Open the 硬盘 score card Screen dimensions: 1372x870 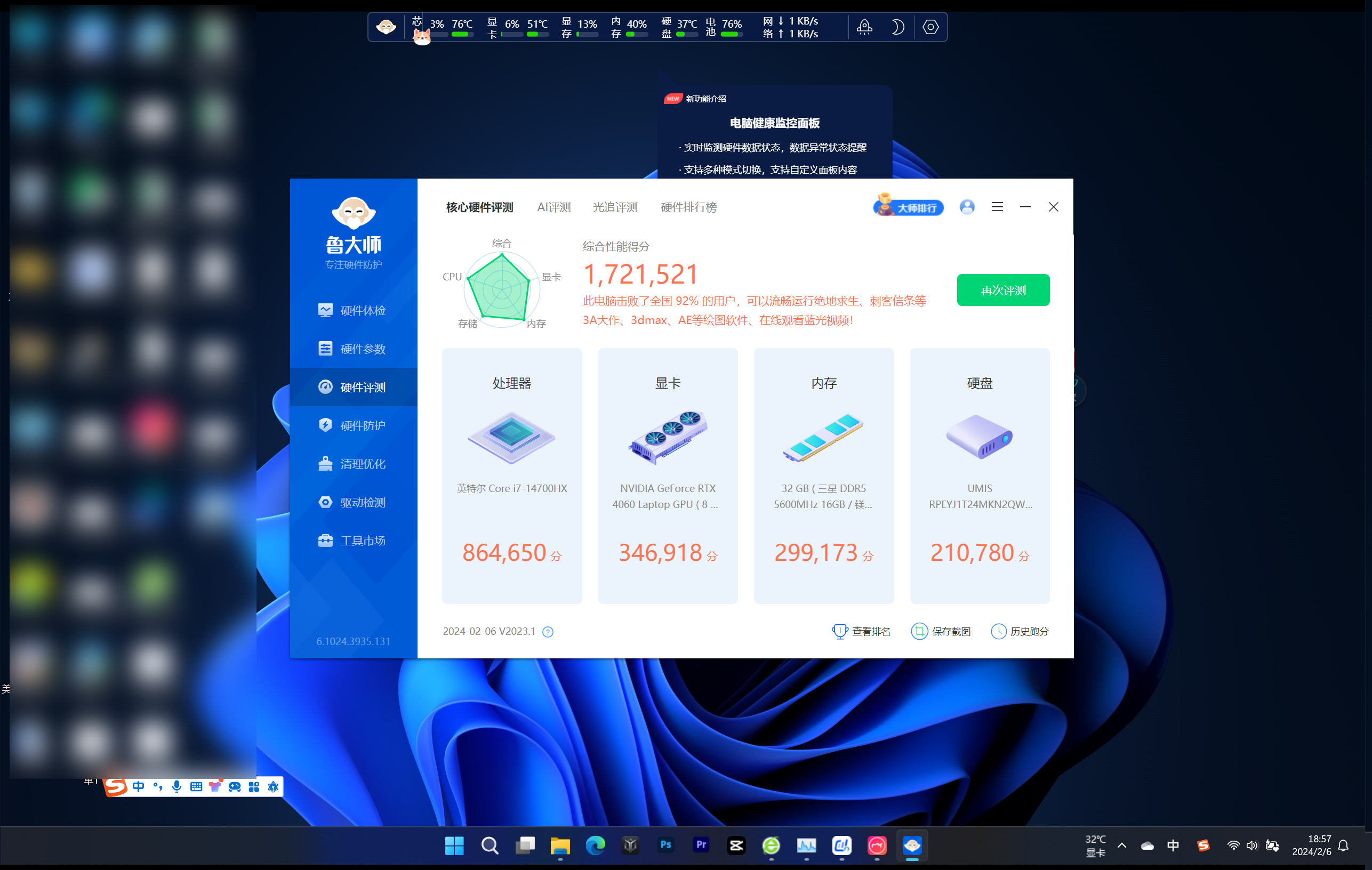(x=980, y=476)
